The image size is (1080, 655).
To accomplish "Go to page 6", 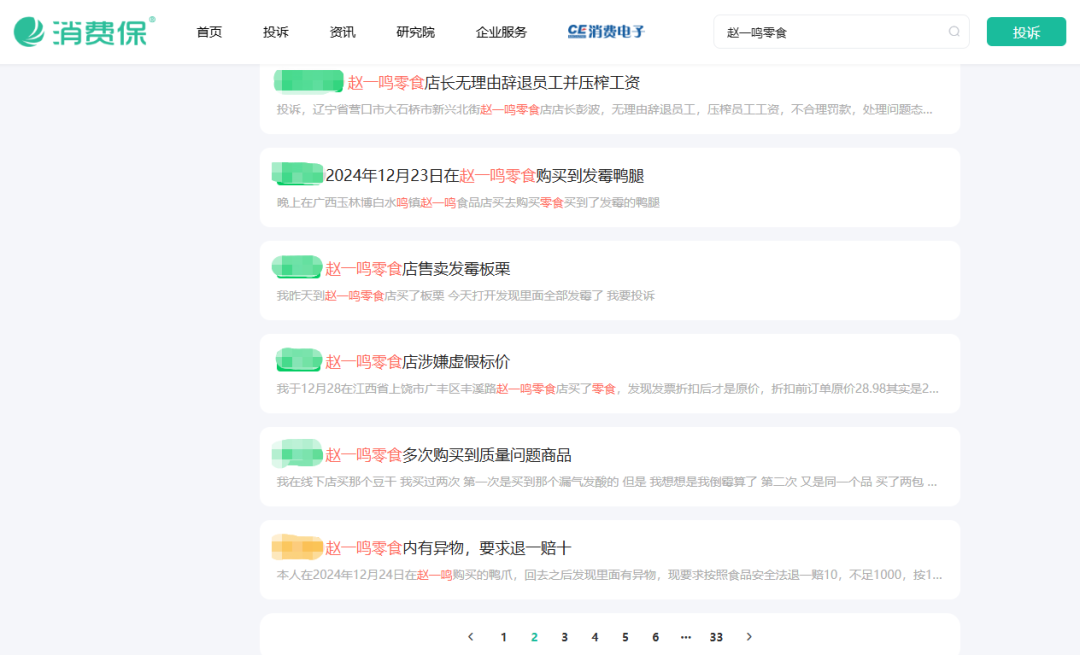I will pos(655,637).
